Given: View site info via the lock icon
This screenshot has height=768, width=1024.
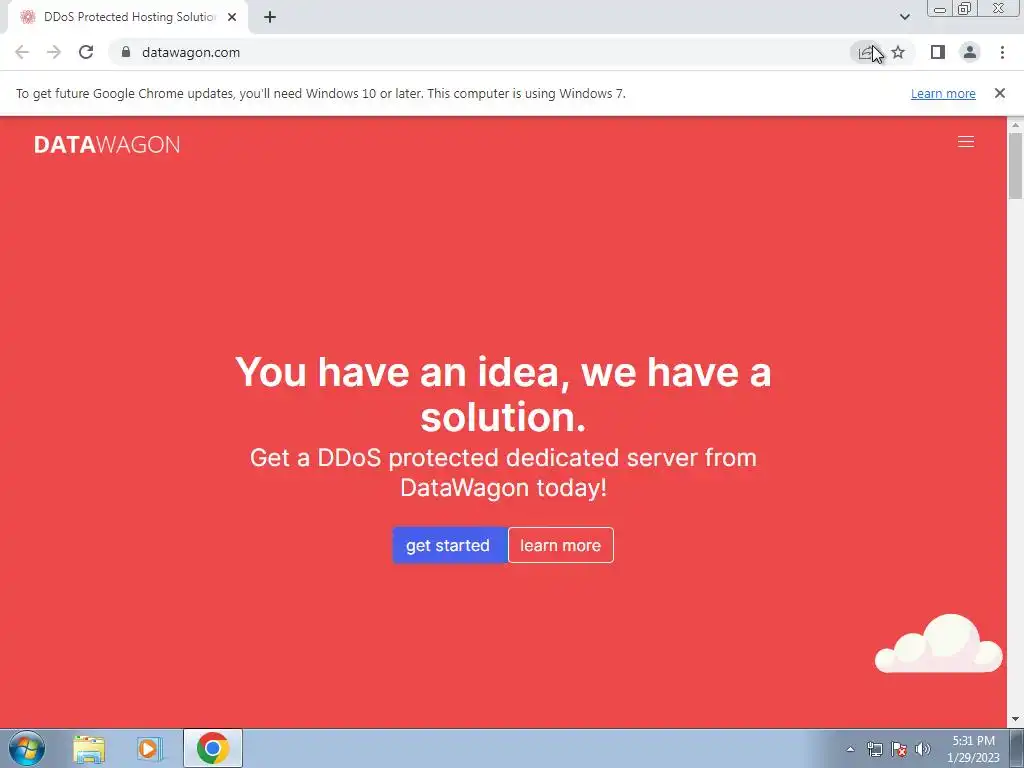Looking at the screenshot, I should (126, 52).
